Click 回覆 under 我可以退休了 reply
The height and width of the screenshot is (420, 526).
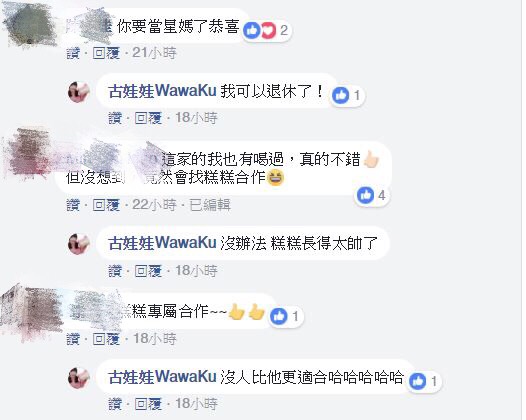pyautogui.click(x=148, y=118)
